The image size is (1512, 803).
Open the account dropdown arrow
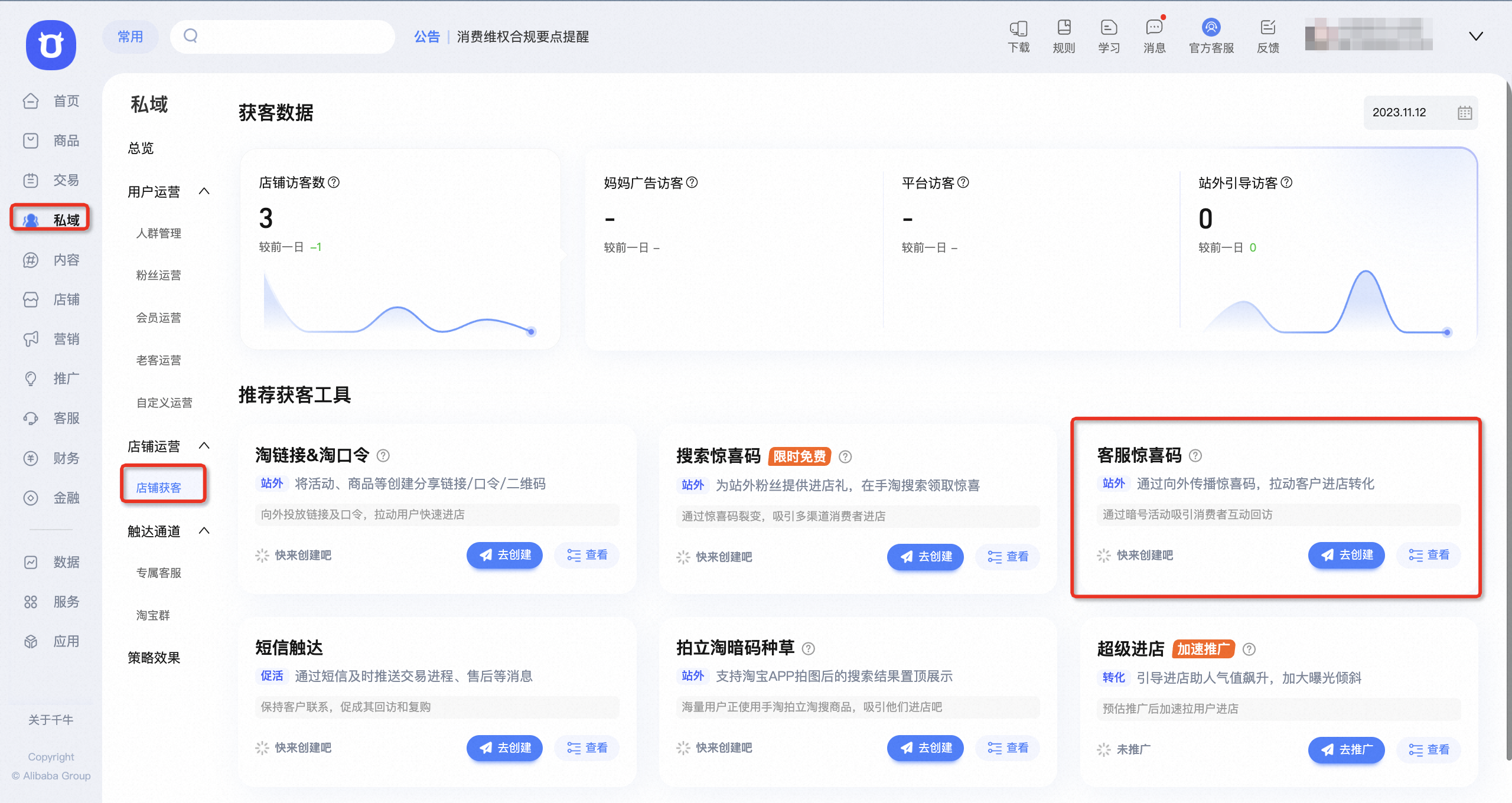click(1475, 37)
